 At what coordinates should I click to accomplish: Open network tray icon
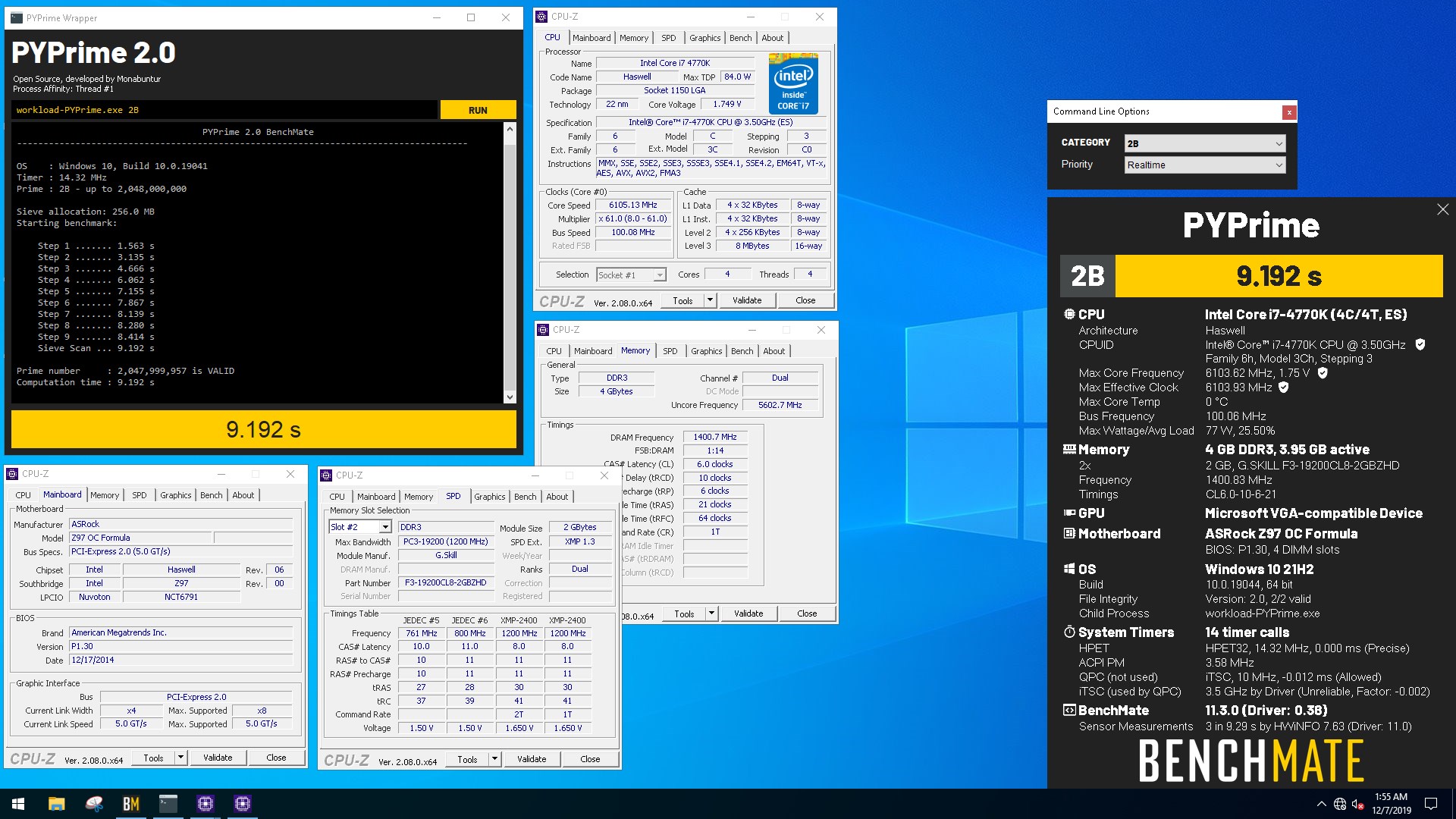(x=1339, y=804)
